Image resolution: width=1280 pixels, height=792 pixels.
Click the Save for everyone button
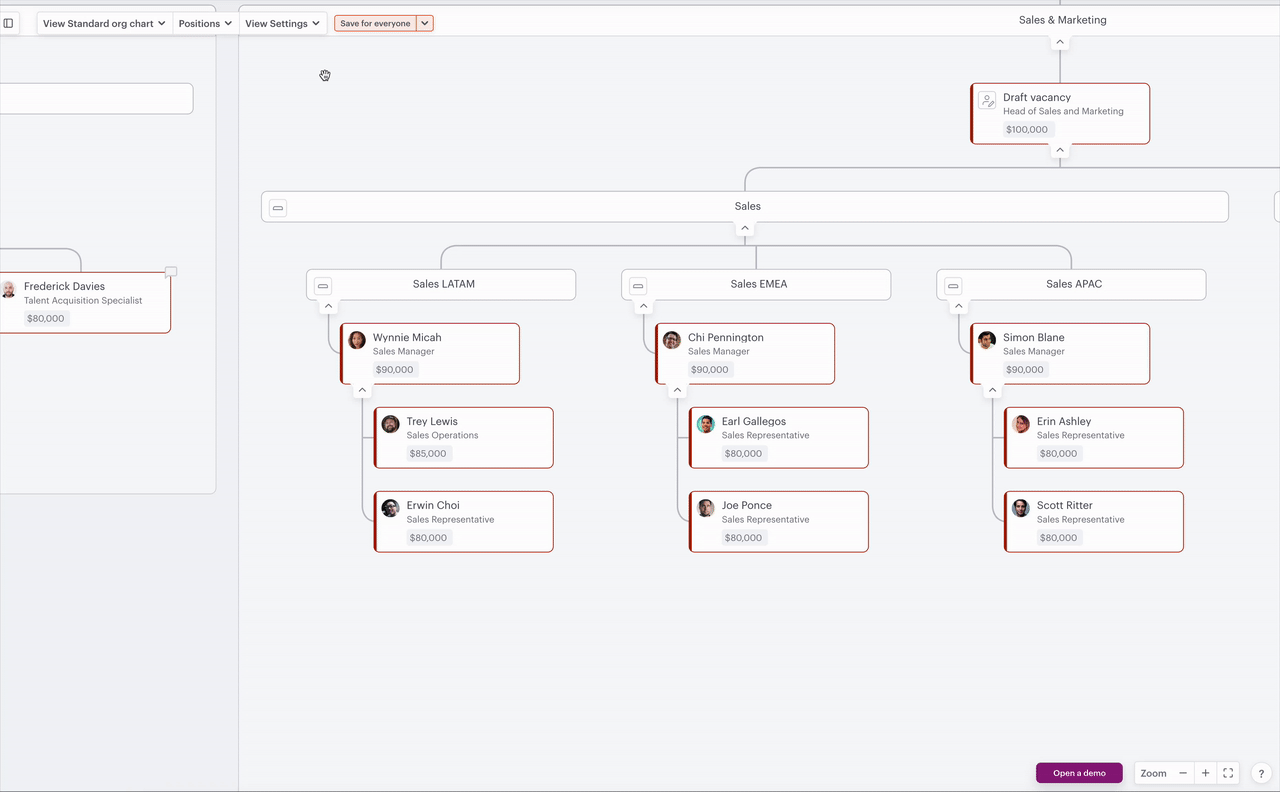pos(376,22)
